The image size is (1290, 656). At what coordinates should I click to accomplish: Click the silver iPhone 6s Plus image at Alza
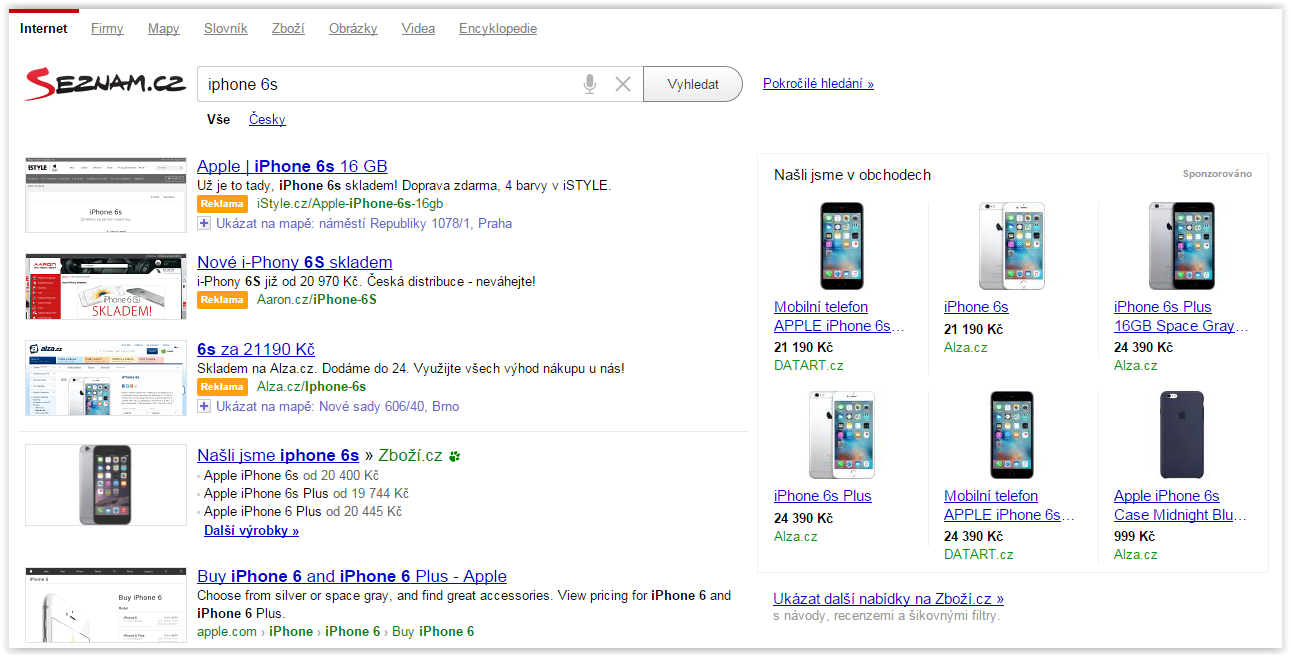coord(842,435)
